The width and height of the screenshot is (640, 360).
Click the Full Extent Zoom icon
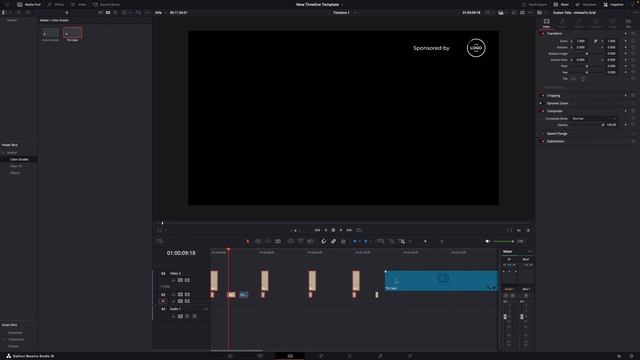[x=381, y=241]
